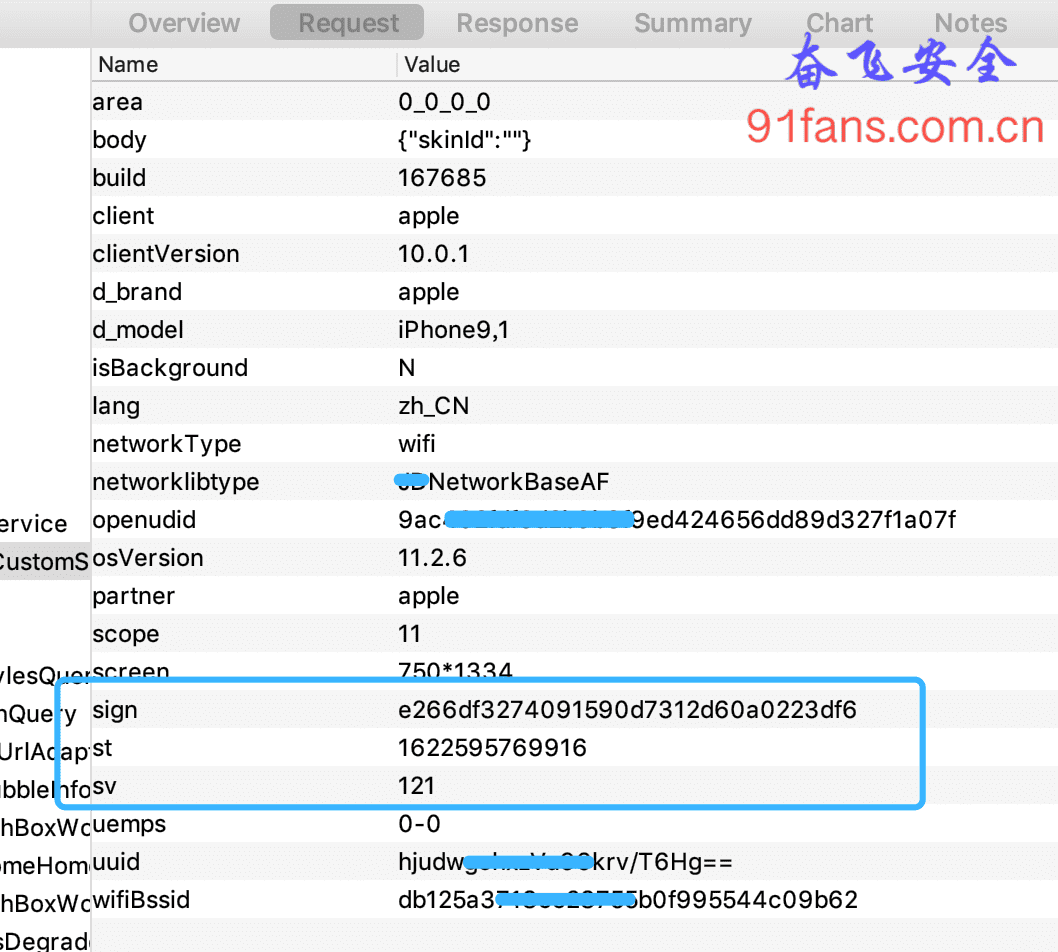Select the lang parameter name
Viewport: 1058px width, 952px height.
point(116,406)
